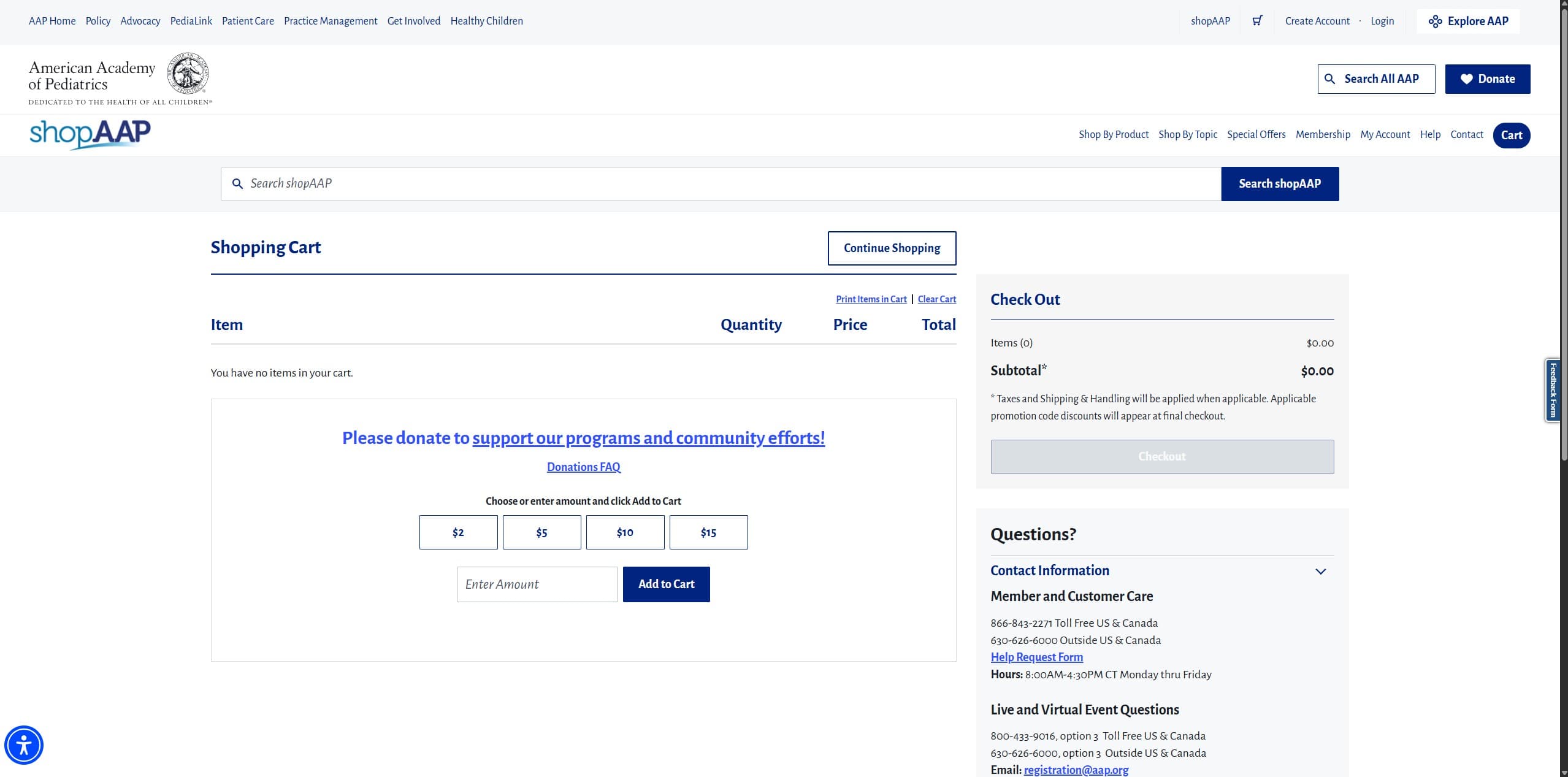Click the American Academy of Pediatrics logo
This screenshot has width=1568, height=777.
pos(120,78)
